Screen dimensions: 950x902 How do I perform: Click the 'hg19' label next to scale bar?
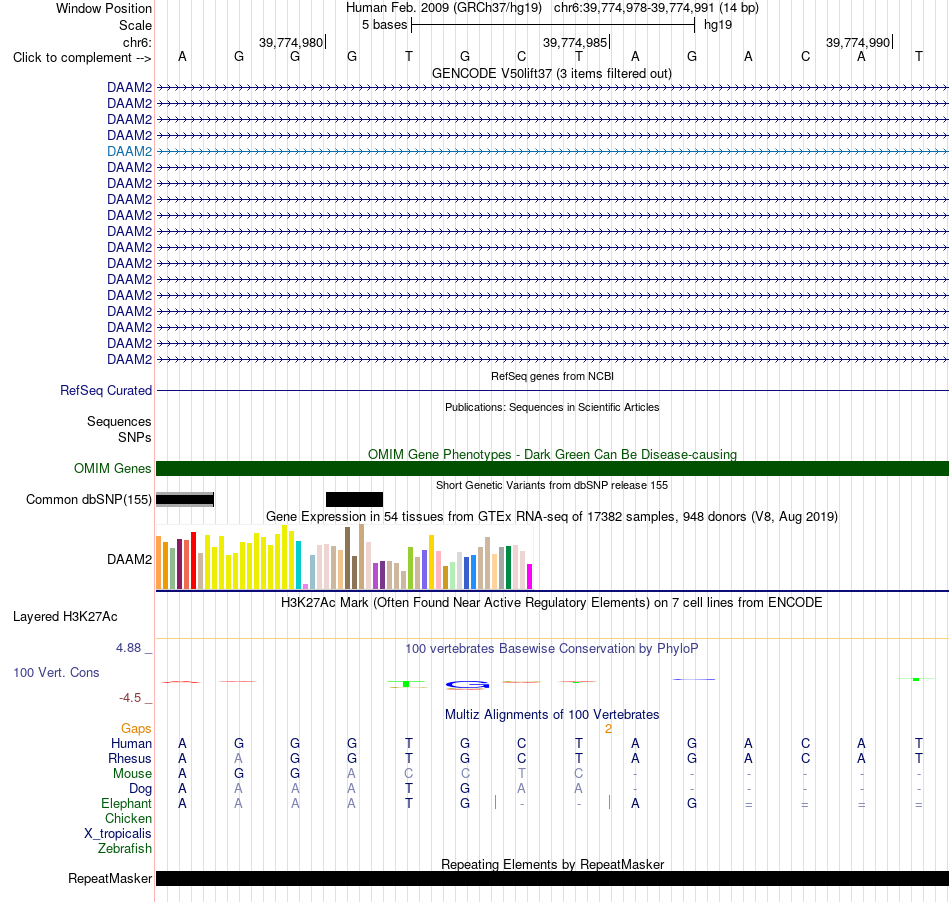click(718, 25)
